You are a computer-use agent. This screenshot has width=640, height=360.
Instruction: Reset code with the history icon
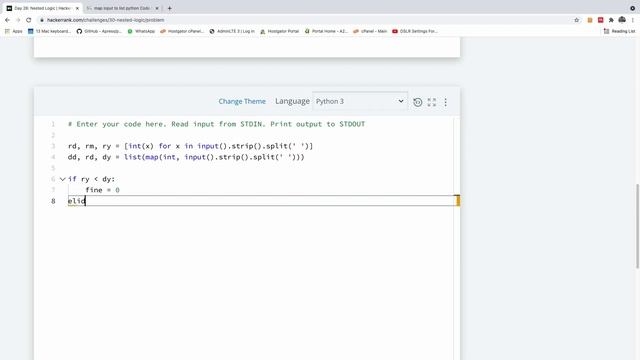click(417, 102)
